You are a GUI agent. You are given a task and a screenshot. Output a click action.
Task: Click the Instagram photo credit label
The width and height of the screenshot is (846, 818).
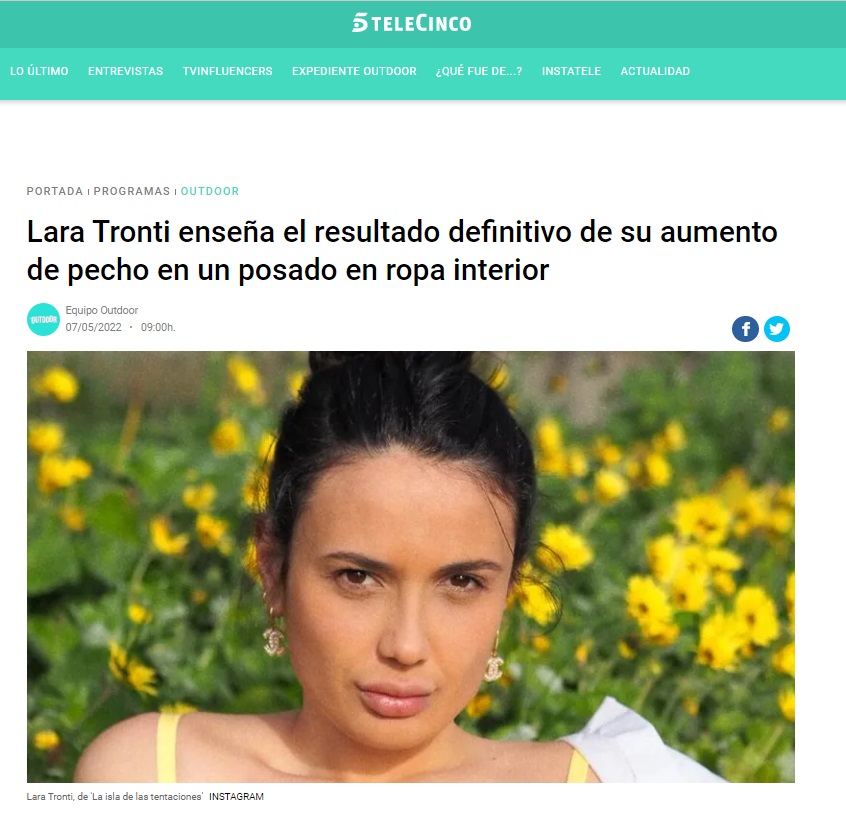click(x=236, y=796)
